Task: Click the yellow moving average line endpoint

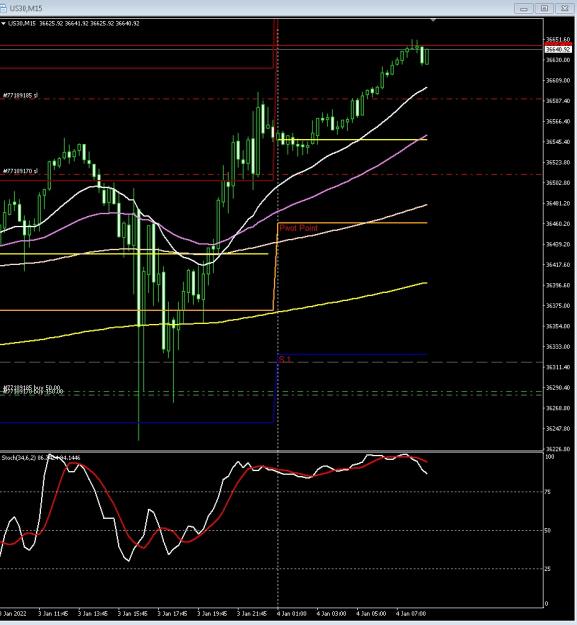Action: click(x=426, y=283)
